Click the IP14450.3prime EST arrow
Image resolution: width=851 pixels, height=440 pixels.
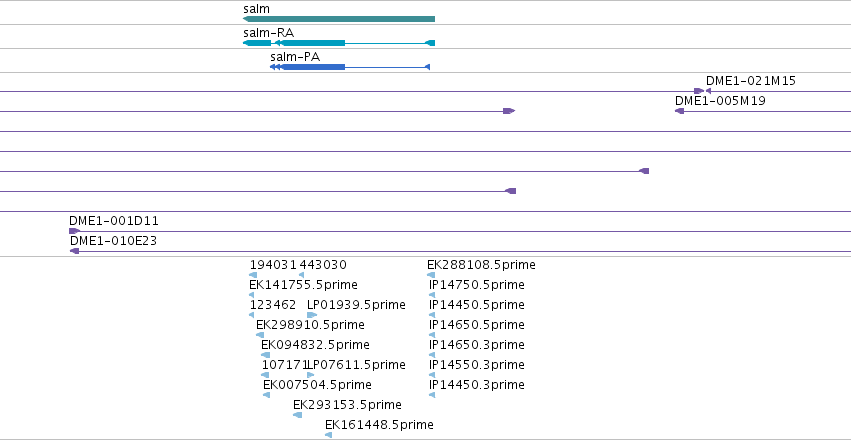pos(432,395)
